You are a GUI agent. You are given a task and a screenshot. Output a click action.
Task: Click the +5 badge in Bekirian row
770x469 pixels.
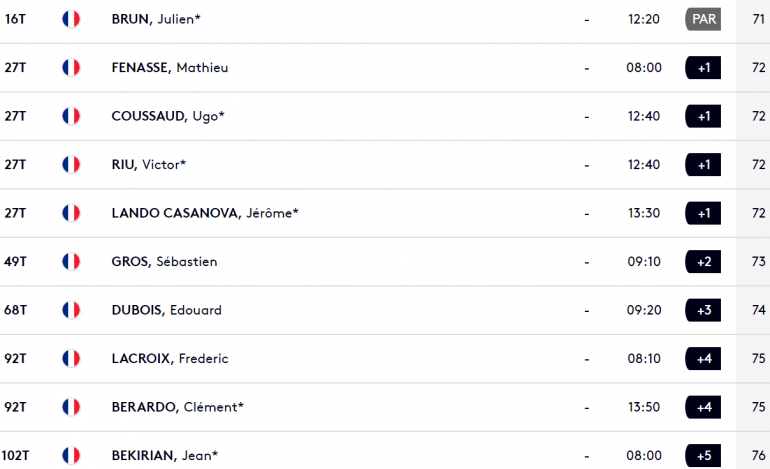pos(703,455)
